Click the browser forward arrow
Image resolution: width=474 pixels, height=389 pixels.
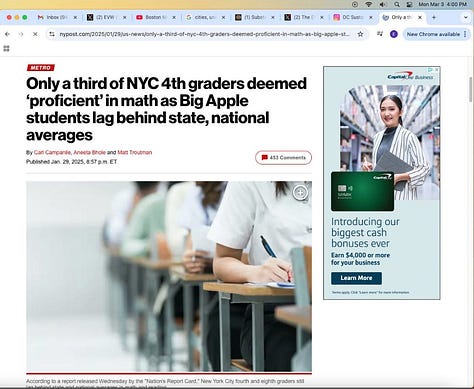point(21,34)
